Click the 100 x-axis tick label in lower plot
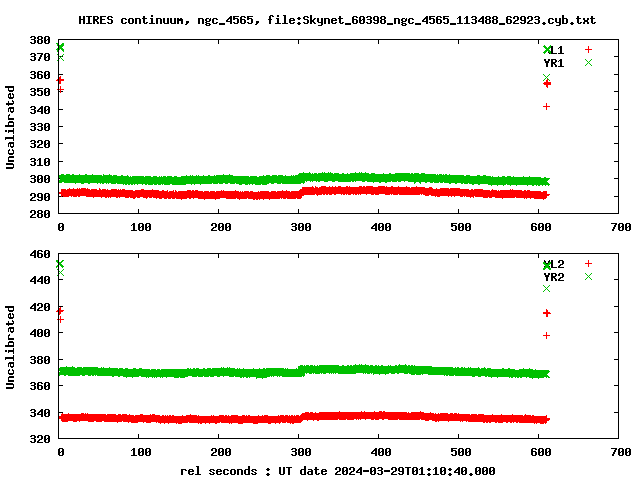 point(141,452)
